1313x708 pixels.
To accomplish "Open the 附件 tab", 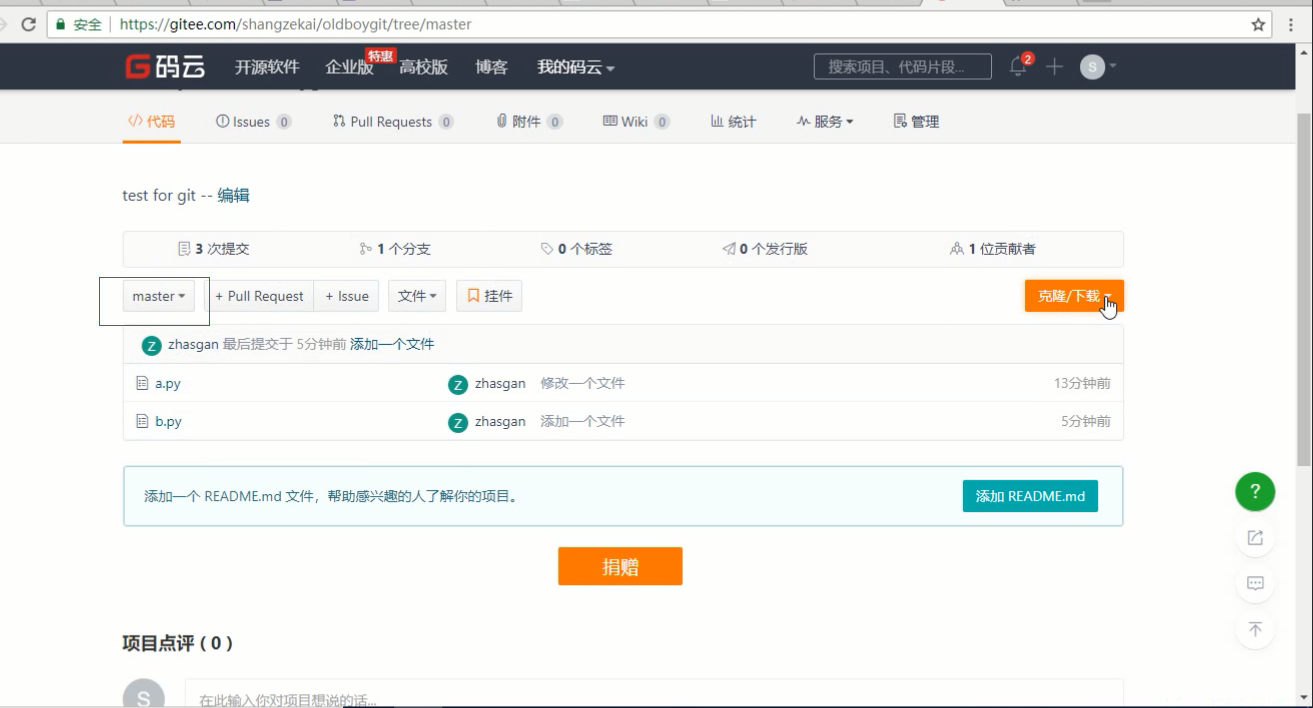I will (x=529, y=121).
